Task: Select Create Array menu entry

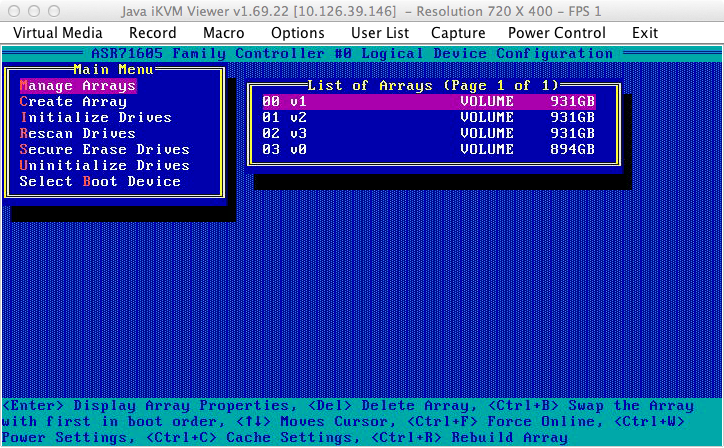Action: pyautogui.click(x=73, y=102)
